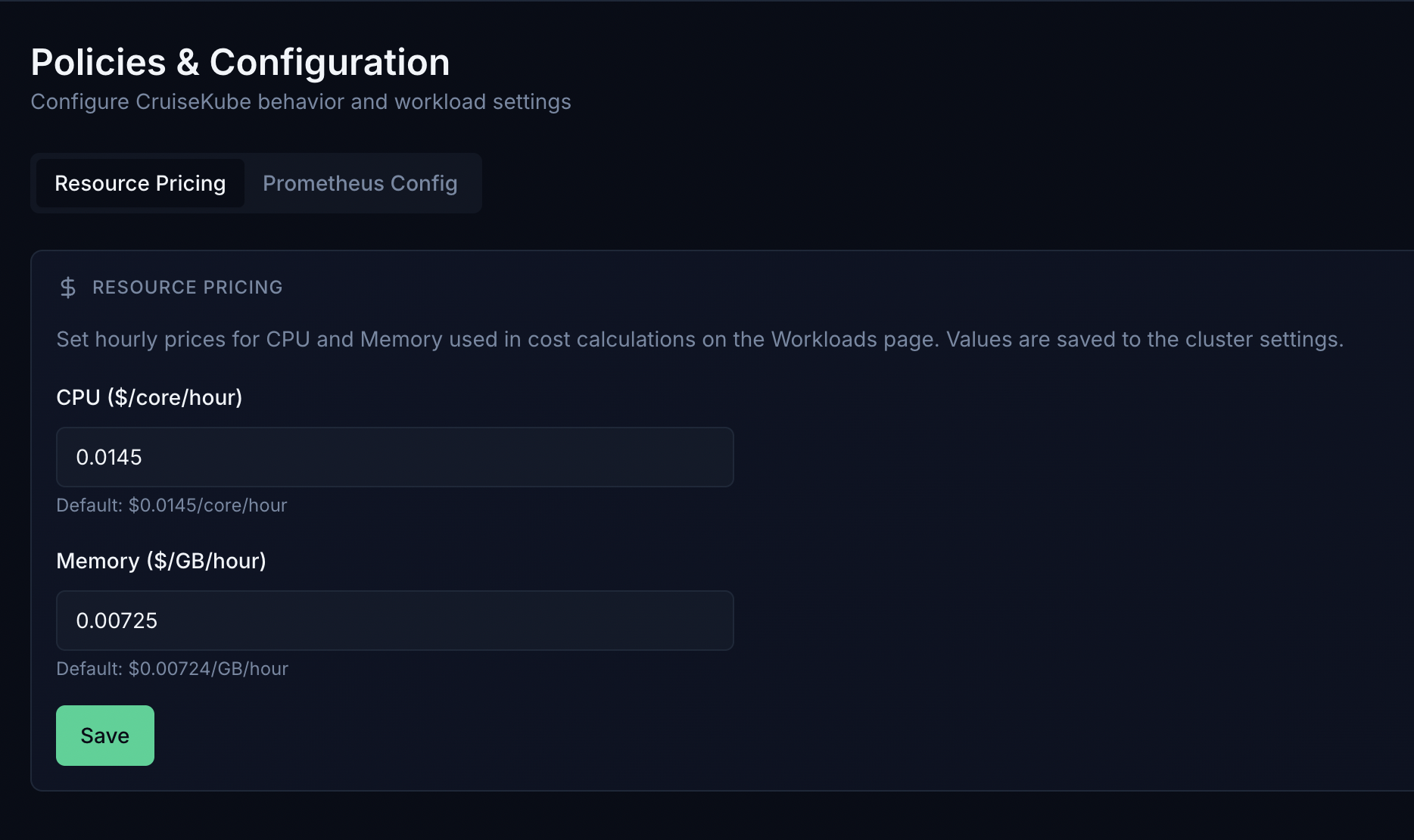Save the resource pricing changes

(104, 735)
